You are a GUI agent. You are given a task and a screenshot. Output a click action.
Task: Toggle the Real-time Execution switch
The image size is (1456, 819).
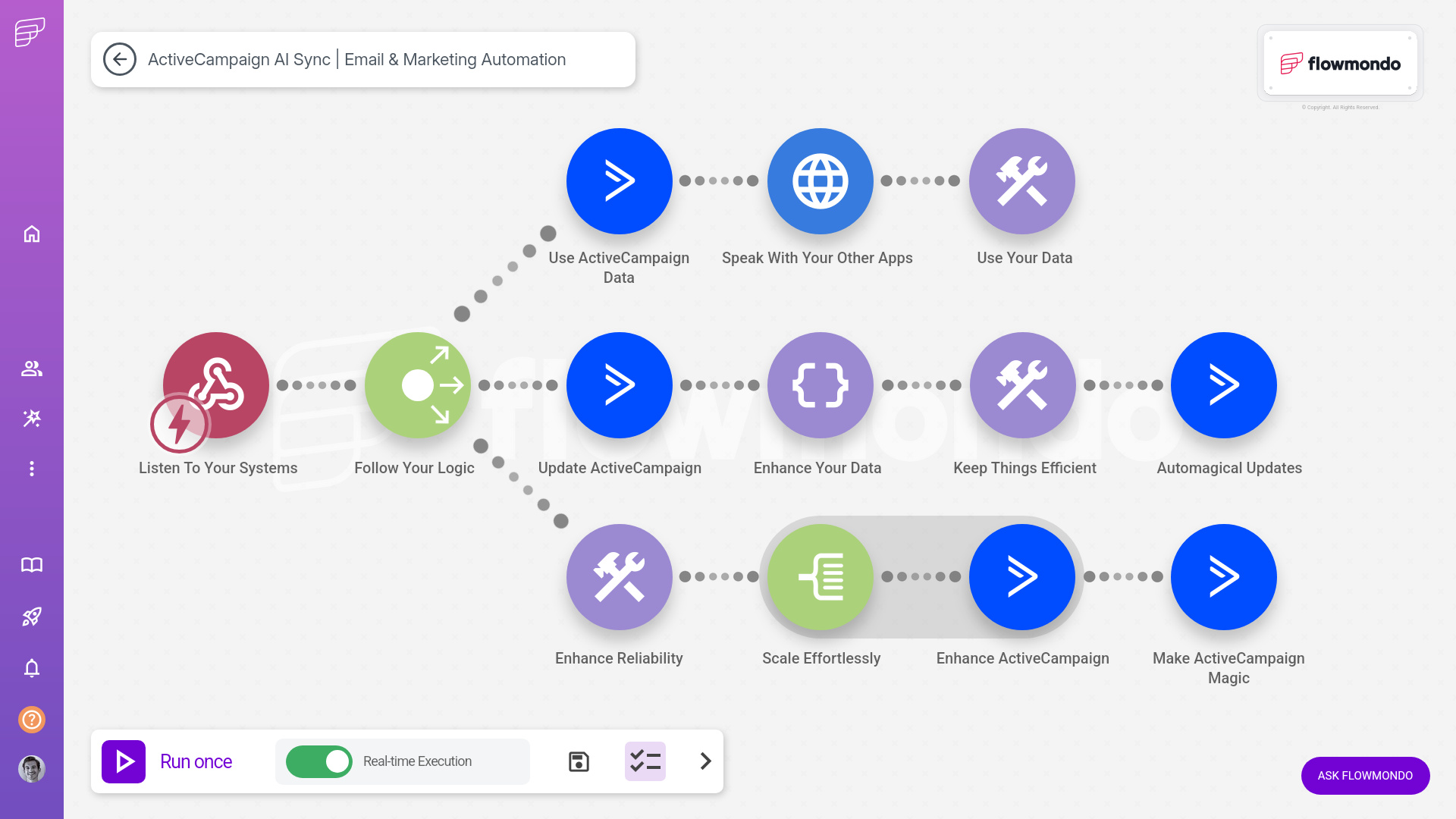pos(319,761)
